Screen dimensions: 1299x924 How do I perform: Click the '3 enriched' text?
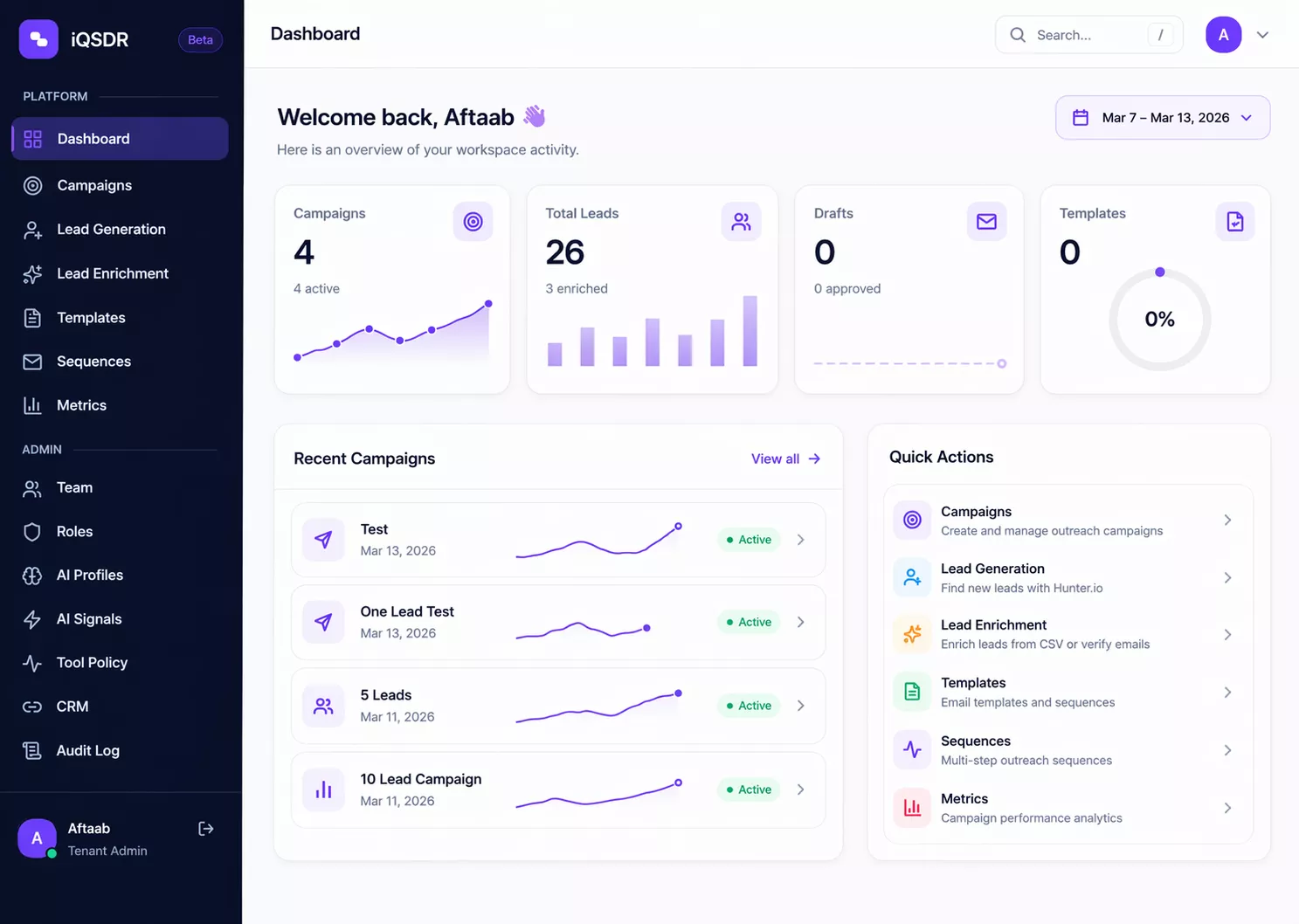pyautogui.click(x=577, y=288)
